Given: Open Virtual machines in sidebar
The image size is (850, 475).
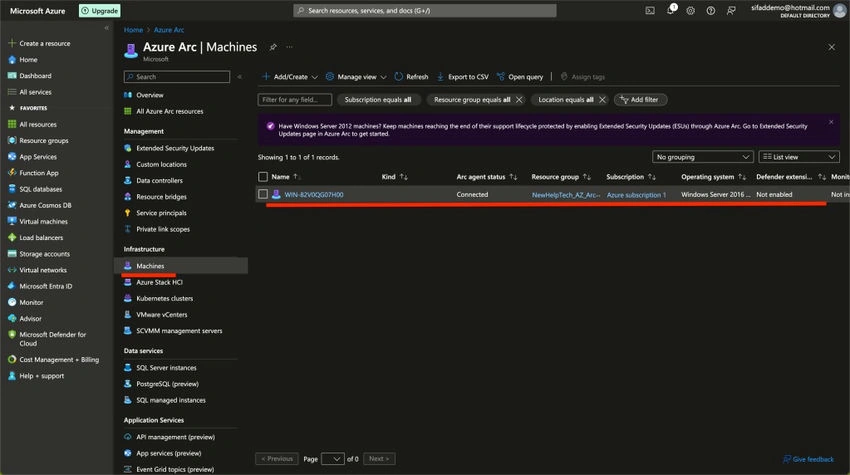Looking at the screenshot, I should 43,221.
